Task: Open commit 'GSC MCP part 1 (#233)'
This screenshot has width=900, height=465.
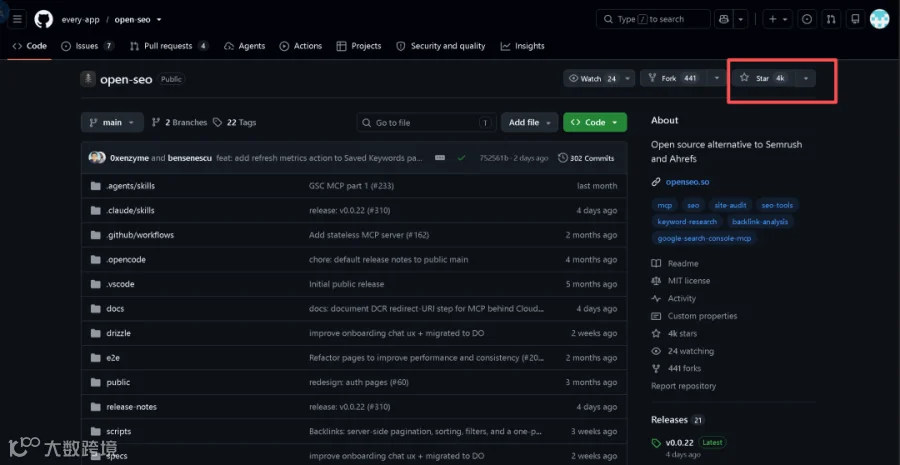Action: pyautogui.click(x=351, y=186)
